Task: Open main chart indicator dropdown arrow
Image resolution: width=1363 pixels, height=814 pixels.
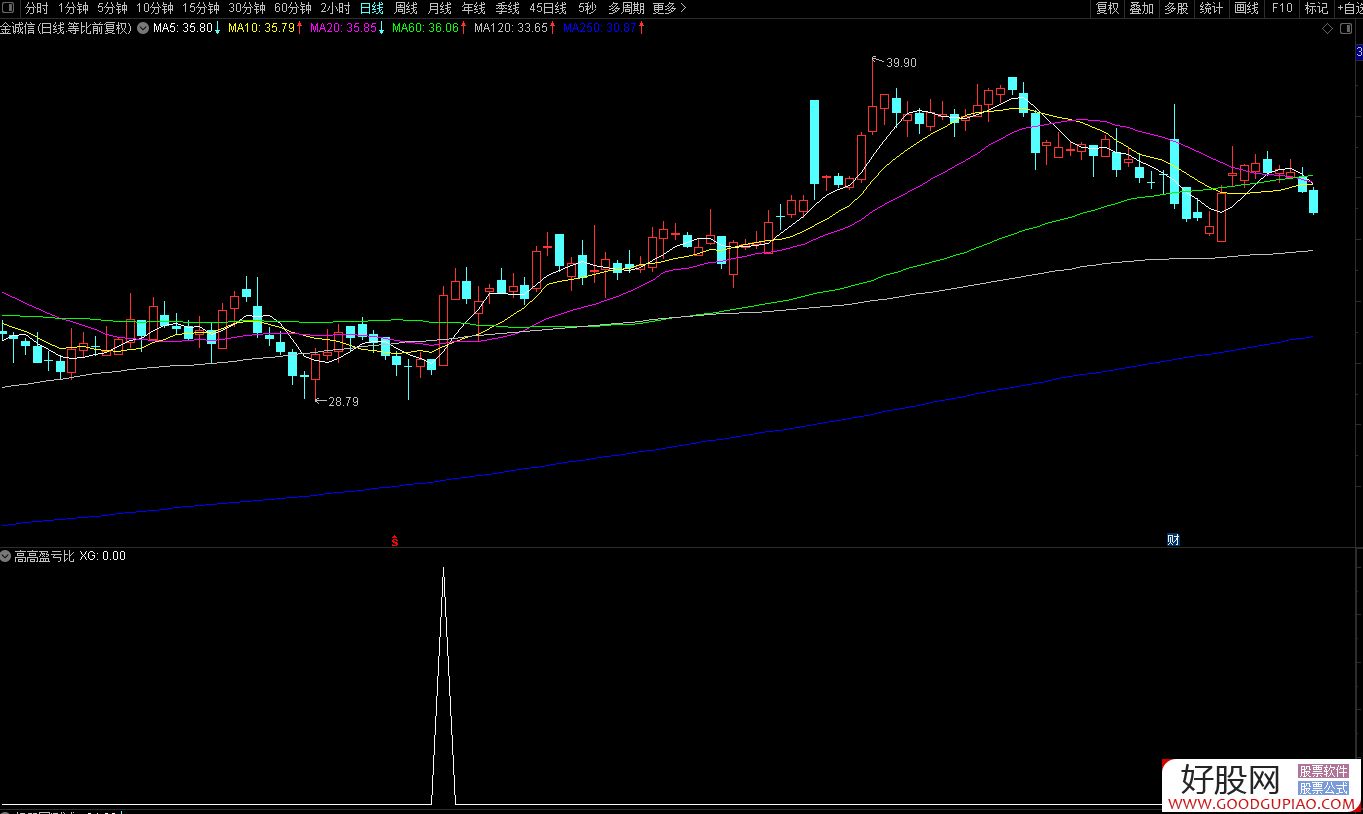Action: (x=143, y=28)
